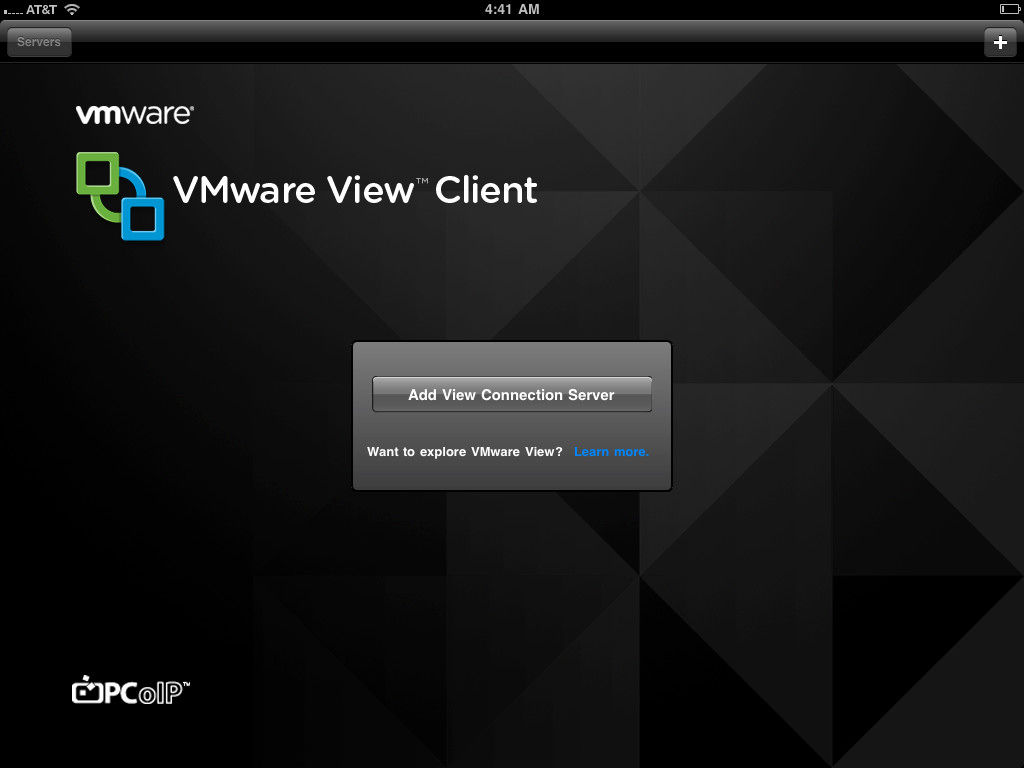Open the Servers list button
Screen dimensions: 1024x768
pyautogui.click(x=39, y=42)
